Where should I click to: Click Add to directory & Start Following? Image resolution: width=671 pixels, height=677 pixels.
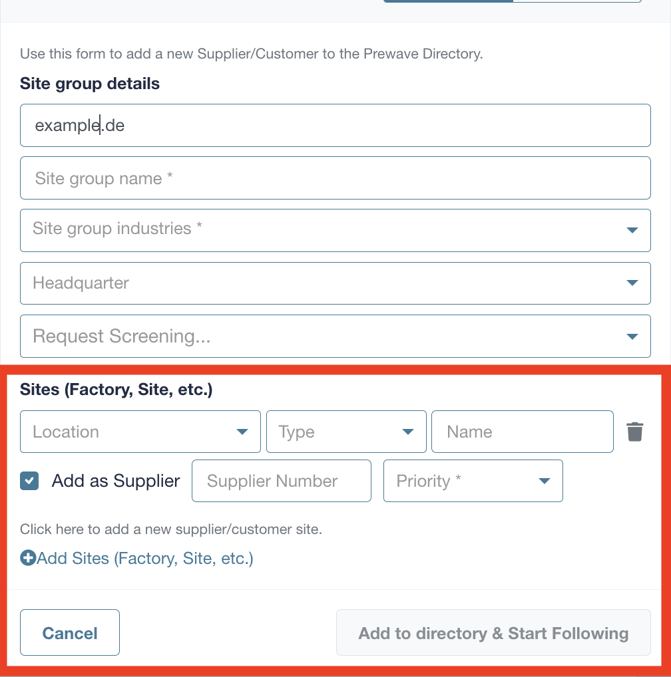[494, 633]
